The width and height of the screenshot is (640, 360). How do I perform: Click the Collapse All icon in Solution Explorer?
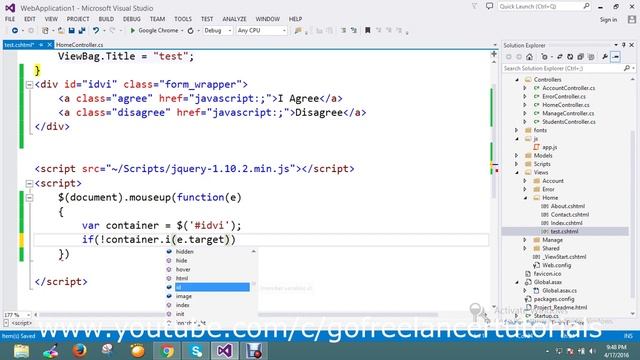tap(580, 57)
